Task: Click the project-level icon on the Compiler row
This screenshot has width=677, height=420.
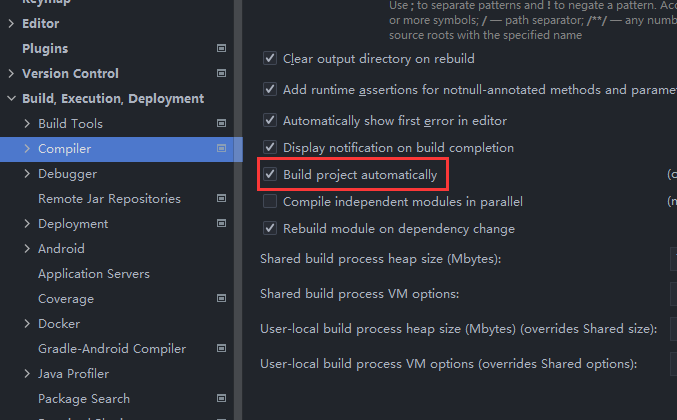Action: [221, 148]
